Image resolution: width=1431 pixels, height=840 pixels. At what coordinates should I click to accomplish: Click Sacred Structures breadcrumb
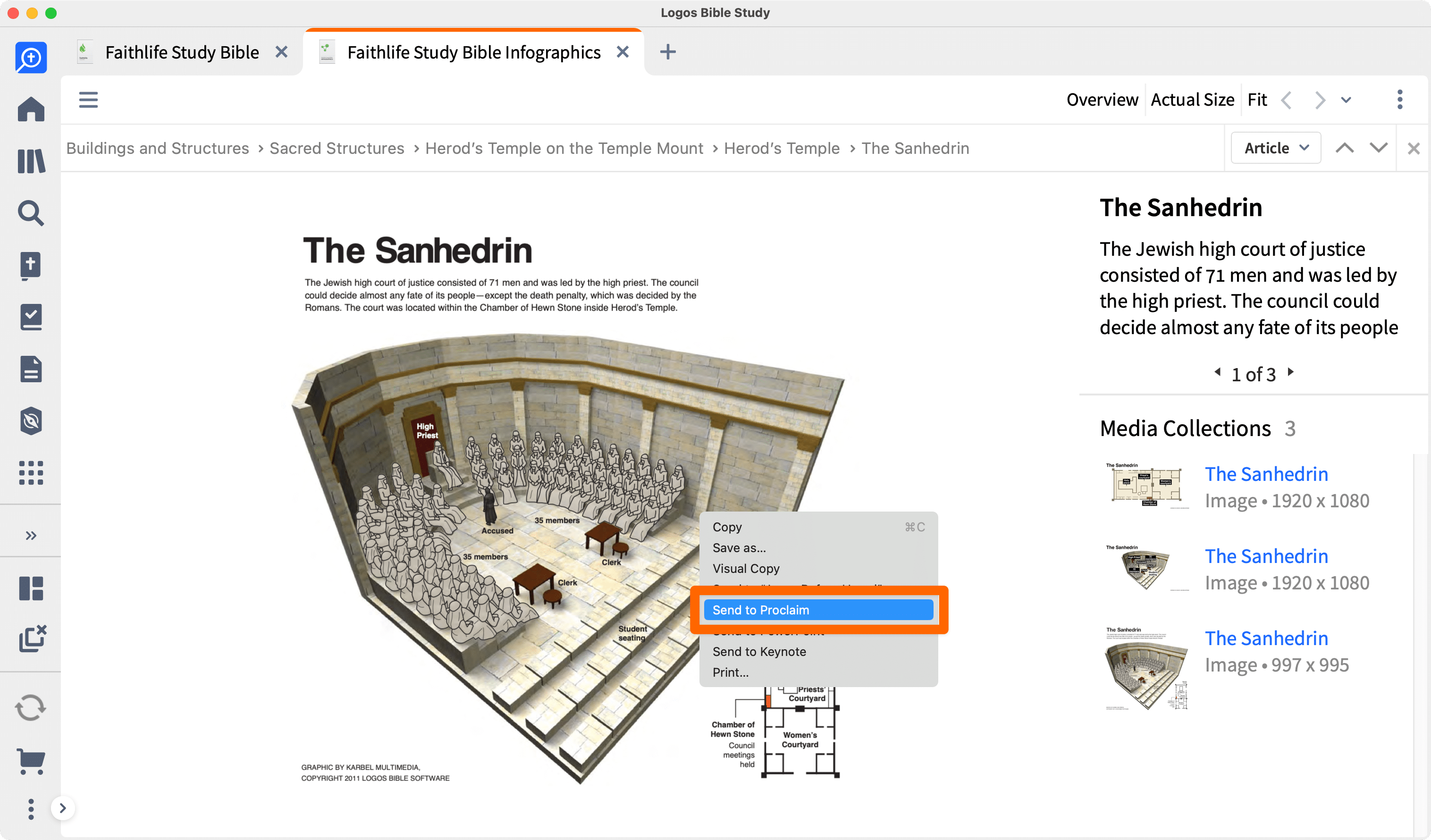(x=337, y=148)
